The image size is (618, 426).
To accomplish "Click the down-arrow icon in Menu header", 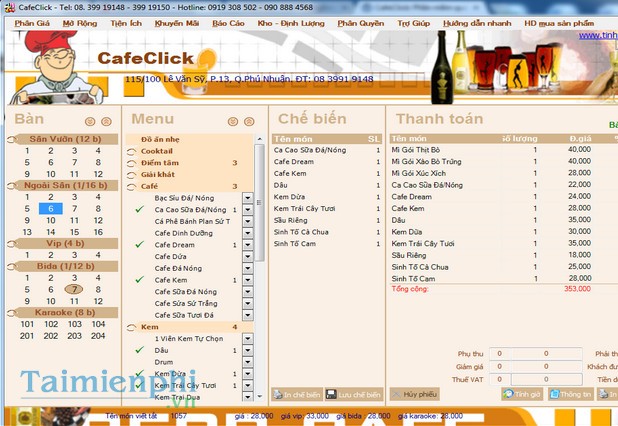I will click(233, 121).
